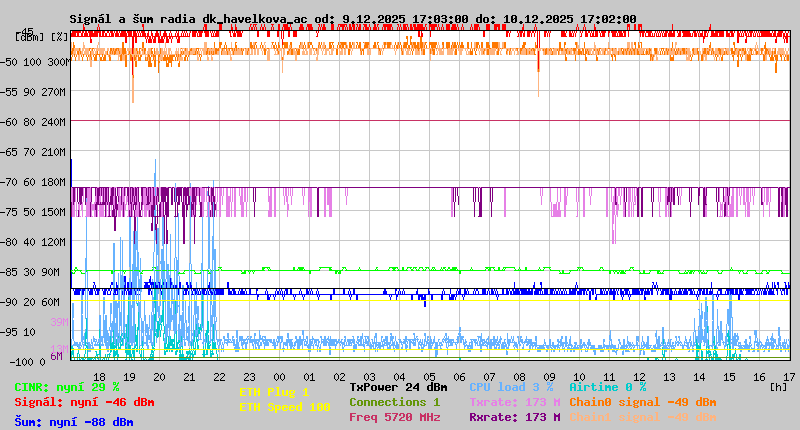800x430 pixels.
Task: Select the 'CINR: nyní 29 %' legend entry
Action: coord(67,387)
